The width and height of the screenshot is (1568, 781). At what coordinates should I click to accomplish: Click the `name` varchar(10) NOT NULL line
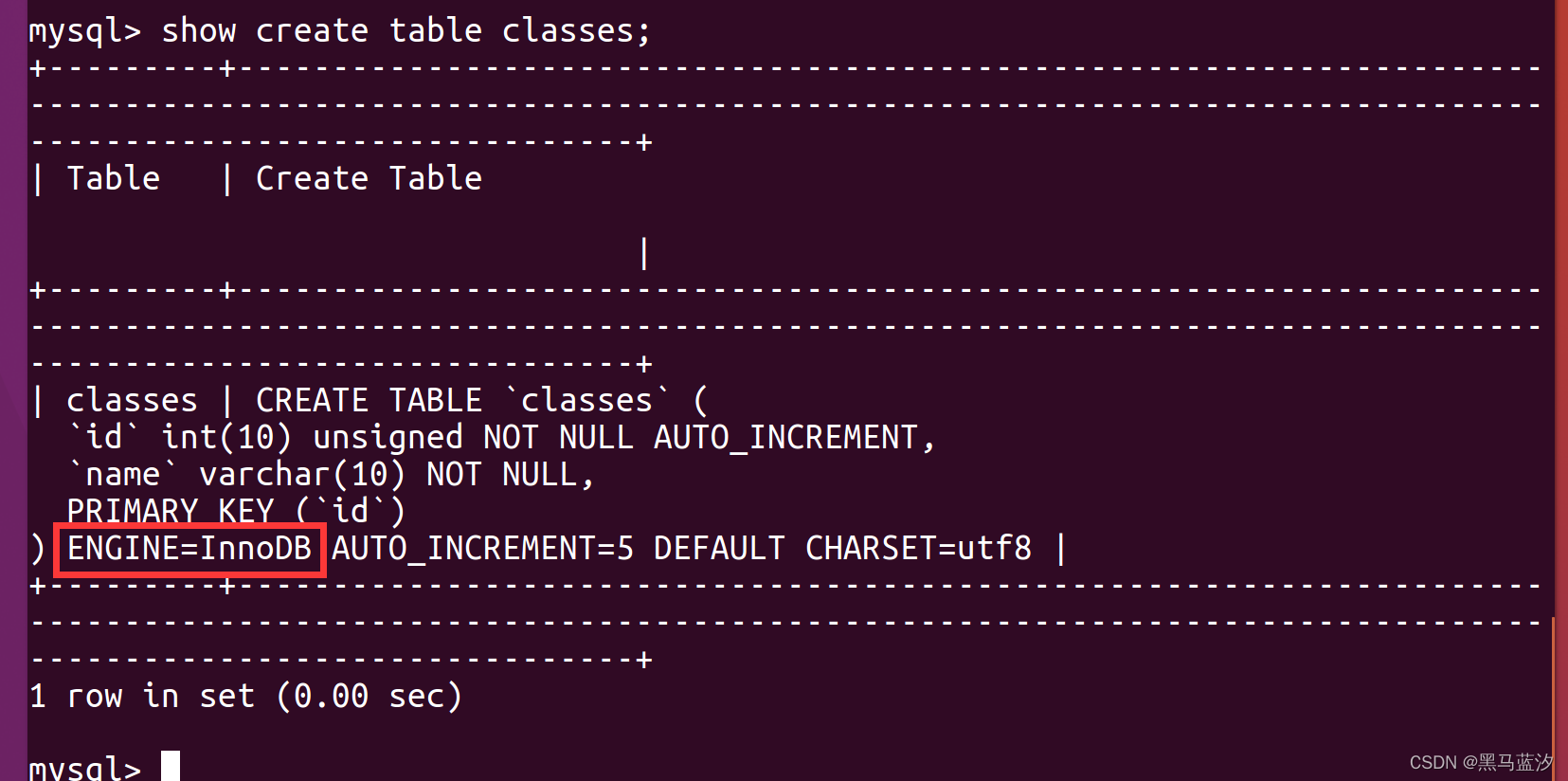[331, 475]
